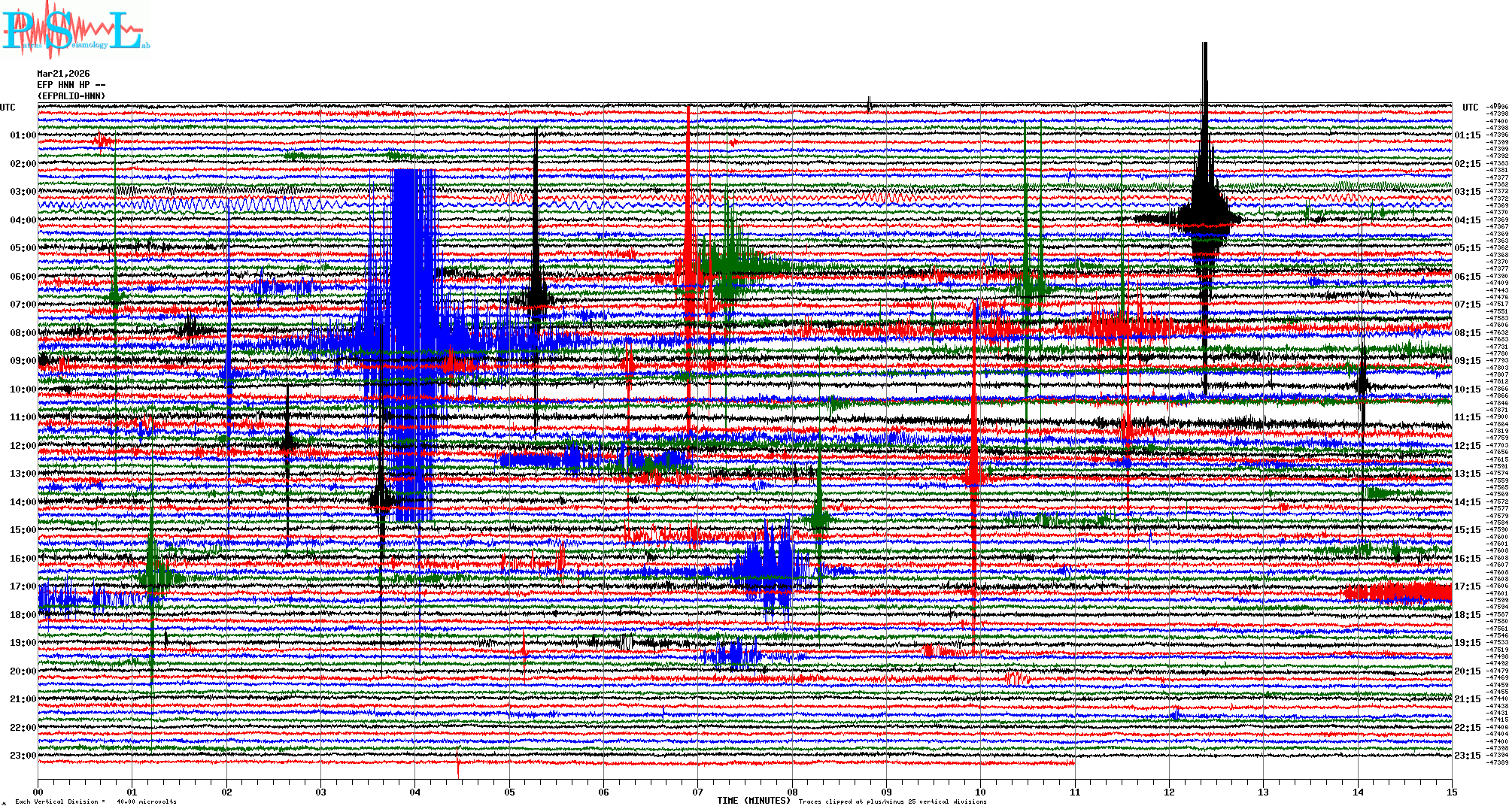Click the Patras Seismology Lab logo

click(74, 30)
